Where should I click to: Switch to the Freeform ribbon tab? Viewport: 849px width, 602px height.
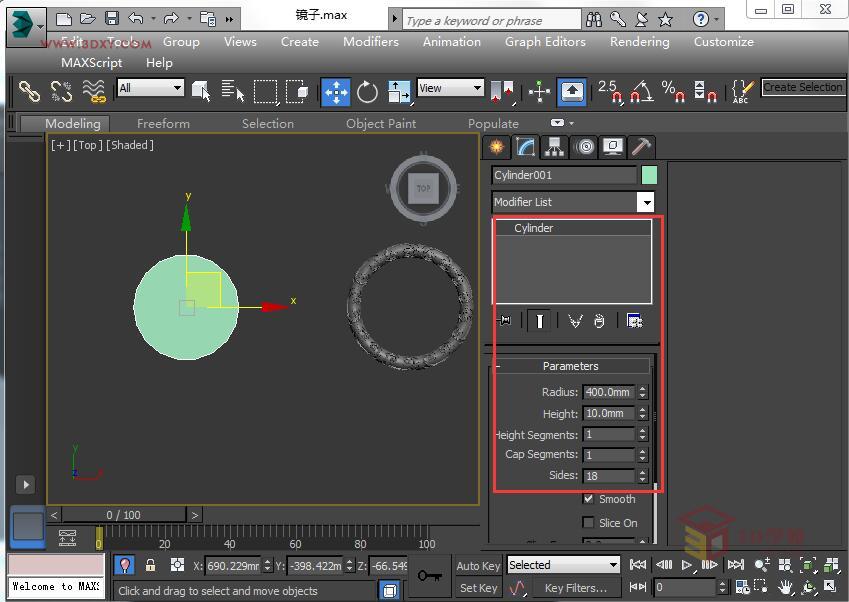coord(162,123)
